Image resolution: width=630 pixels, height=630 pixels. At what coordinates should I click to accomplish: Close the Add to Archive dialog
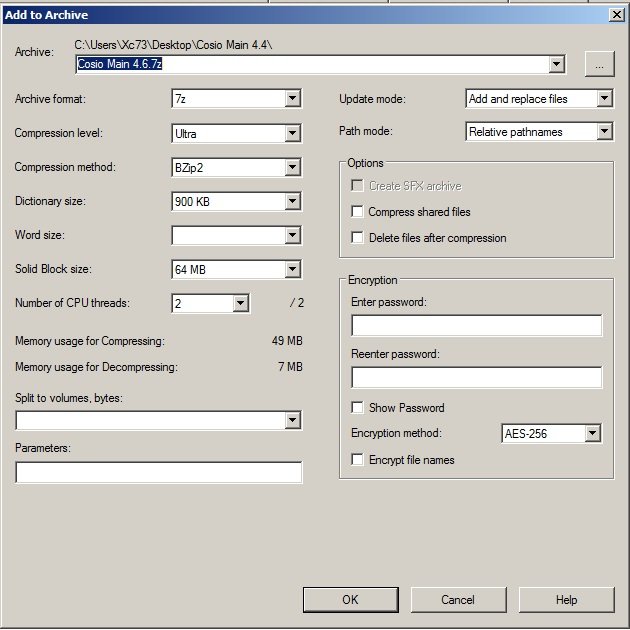(617, 14)
